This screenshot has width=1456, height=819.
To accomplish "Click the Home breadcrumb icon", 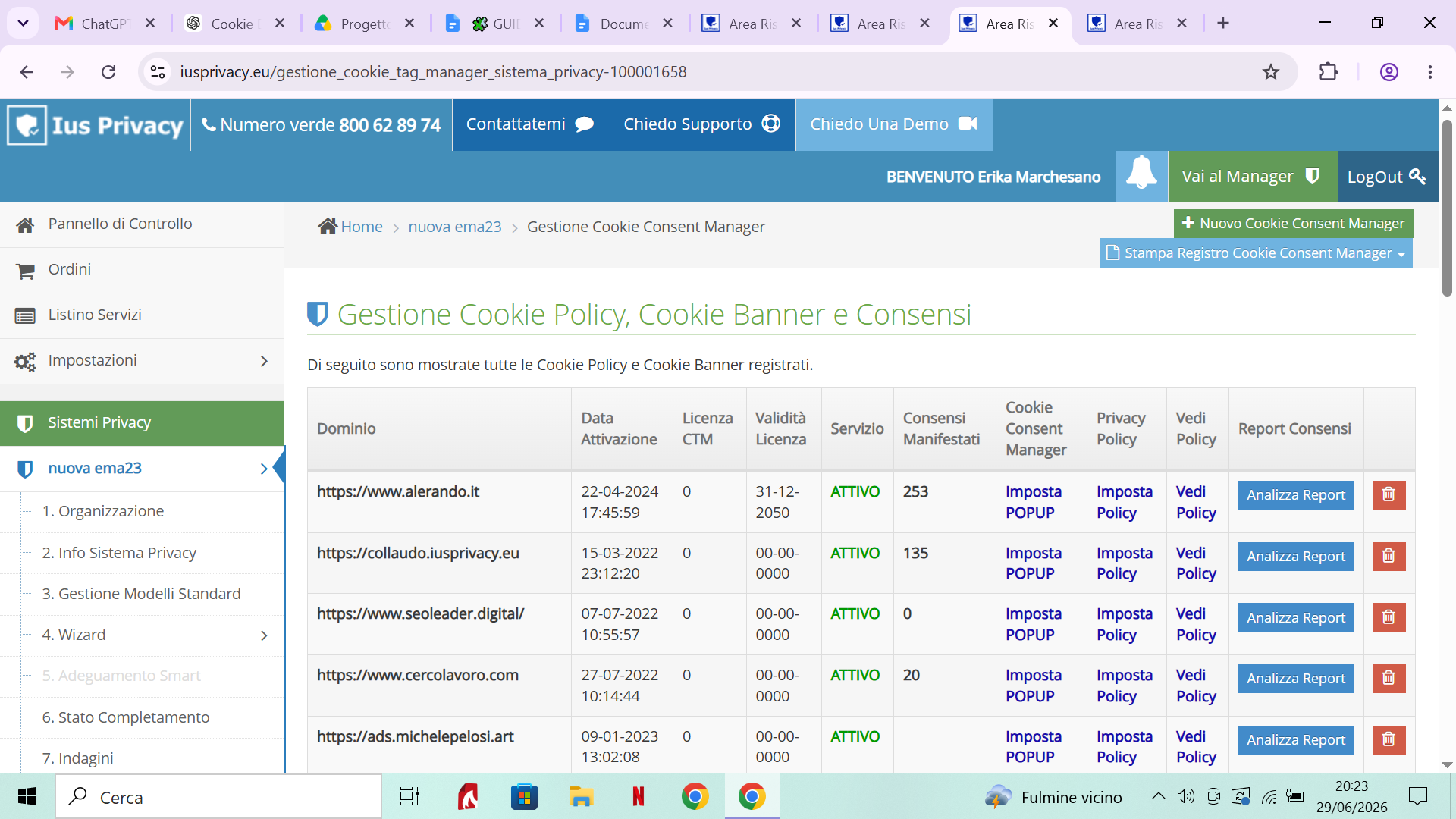I will [328, 226].
